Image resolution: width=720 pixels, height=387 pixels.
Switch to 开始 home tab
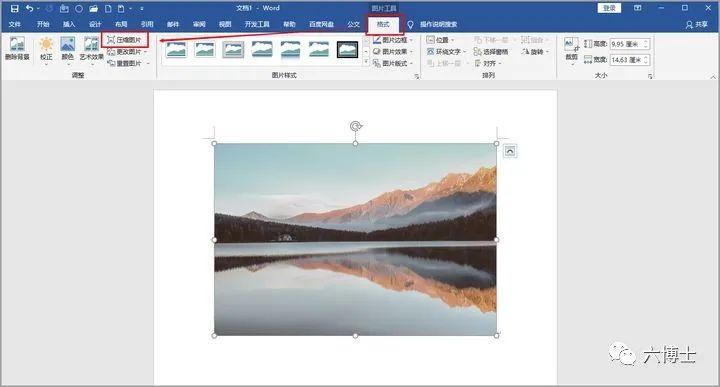click(x=43, y=24)
